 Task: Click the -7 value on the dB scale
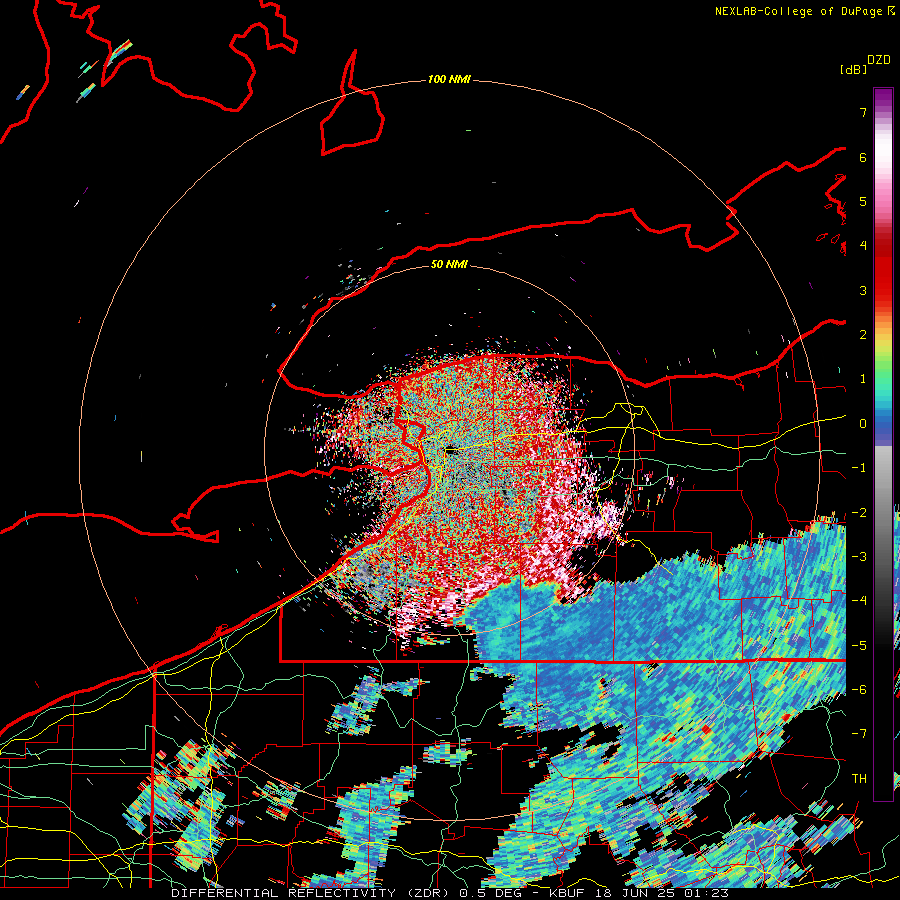[859, 734]
